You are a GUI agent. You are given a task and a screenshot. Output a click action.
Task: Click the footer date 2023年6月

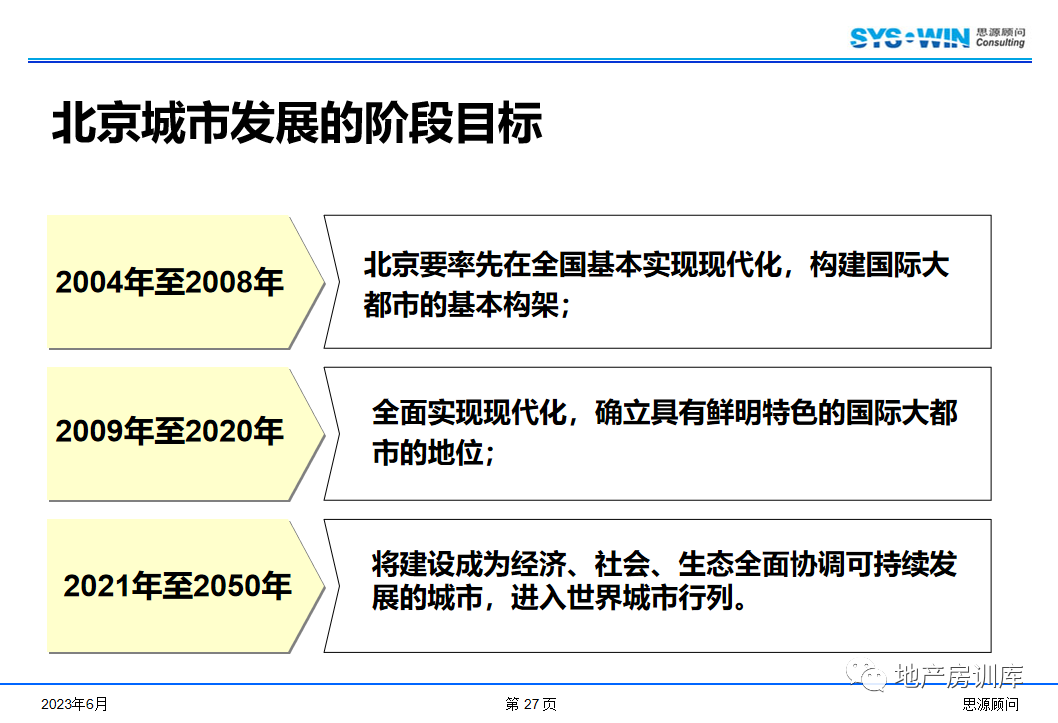coord(74,704)
